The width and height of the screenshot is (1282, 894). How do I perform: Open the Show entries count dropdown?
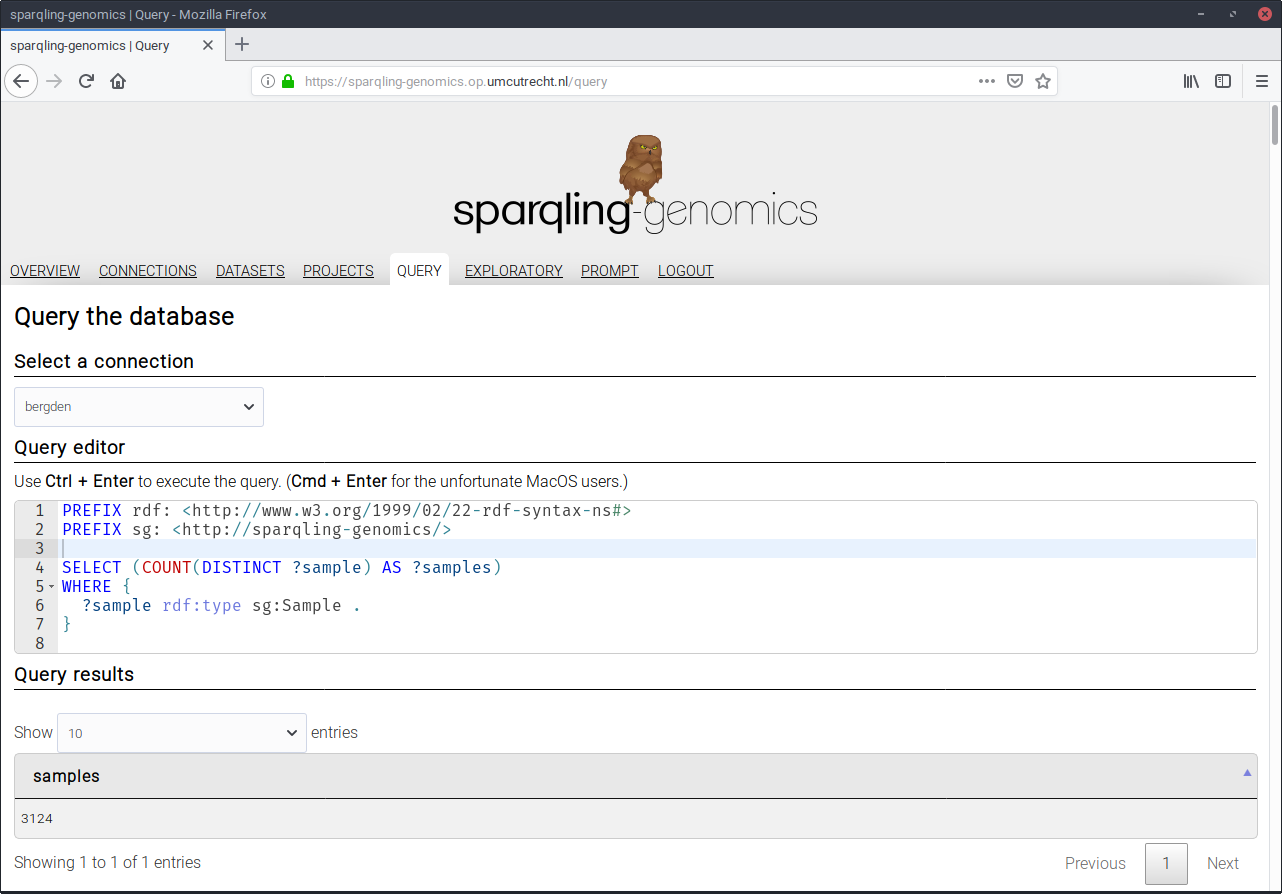point(182,733)
